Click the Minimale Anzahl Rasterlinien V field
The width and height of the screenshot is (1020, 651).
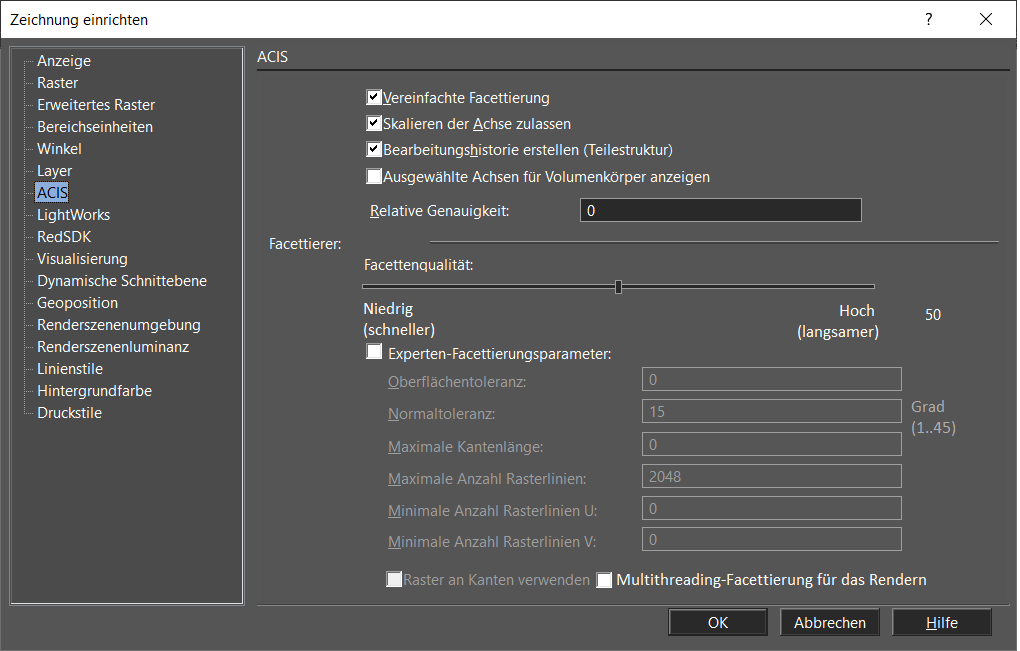tap(772, 539)
